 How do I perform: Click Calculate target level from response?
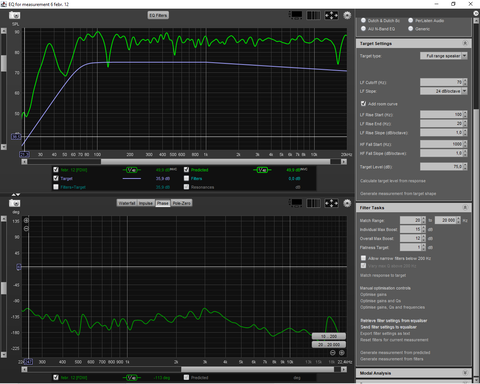393,181
